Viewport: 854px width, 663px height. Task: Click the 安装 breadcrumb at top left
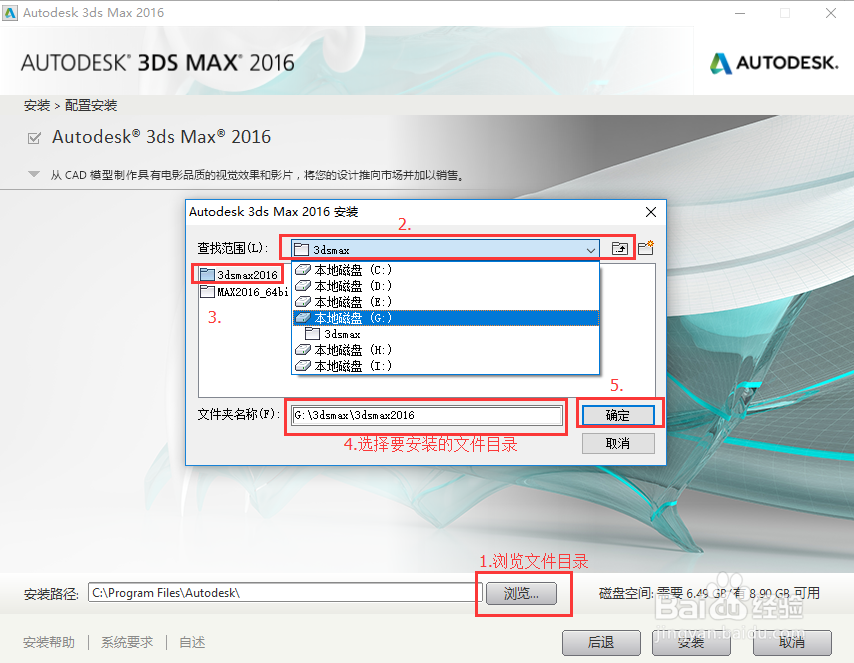click(33, 104)
